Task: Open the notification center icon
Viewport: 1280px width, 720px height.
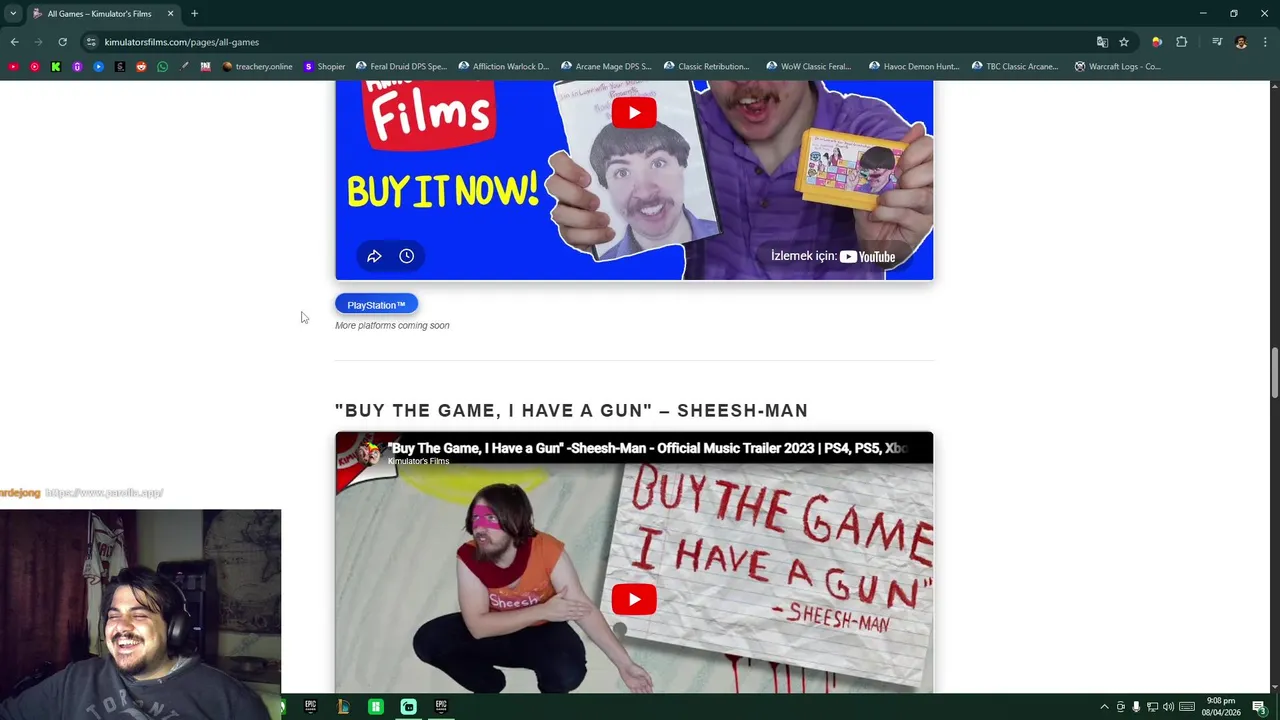Action: click(1260, 707)
